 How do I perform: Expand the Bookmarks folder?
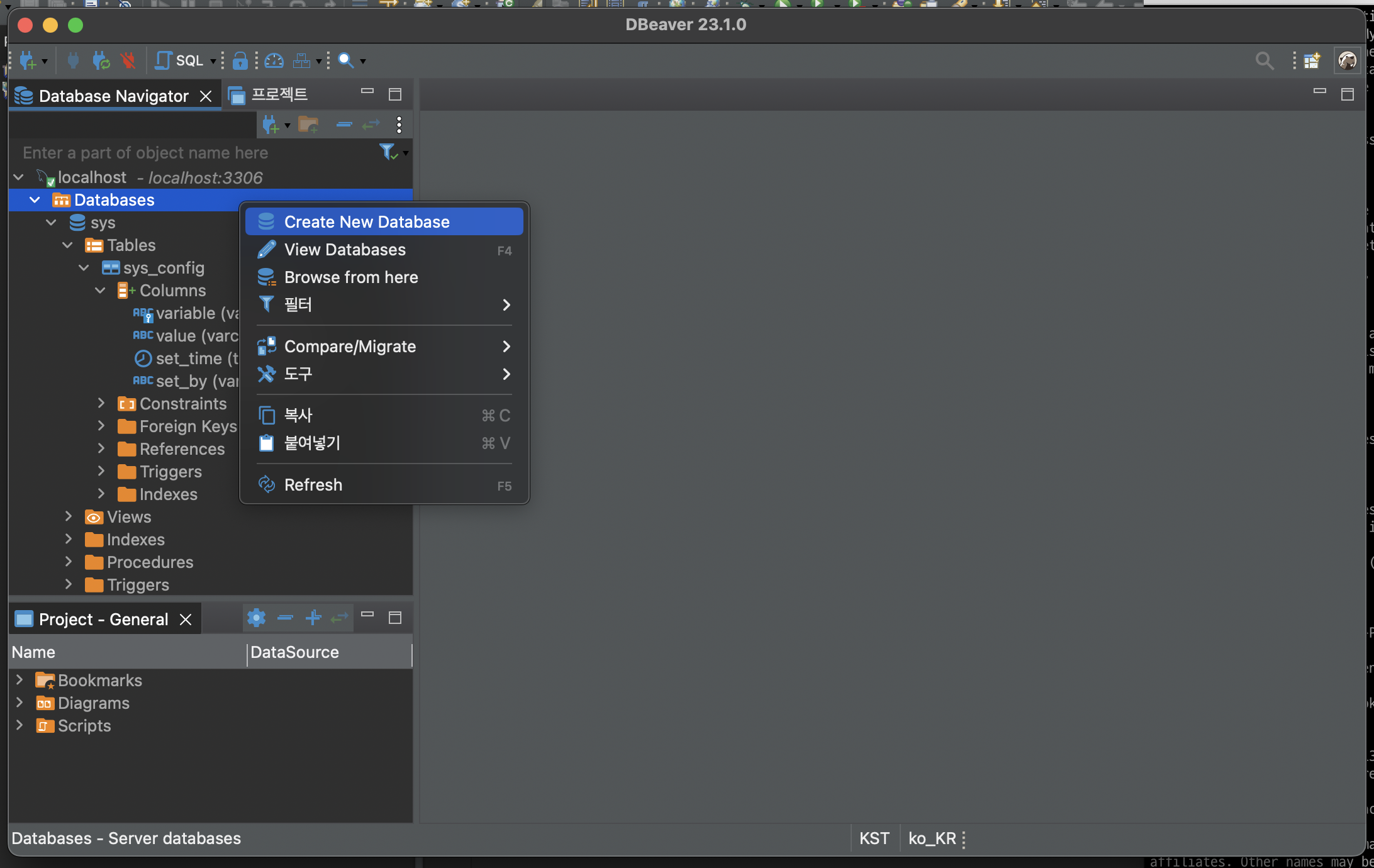(x=20, y=680)
